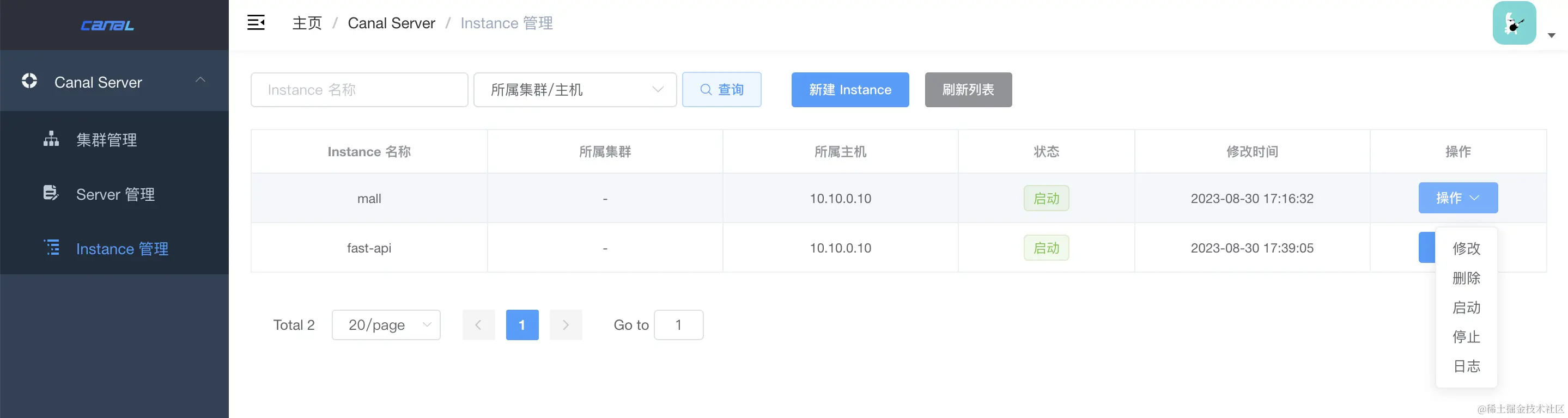Click the cluster management hierarchy icon
This screenshot has height=418, width=1568.
(x=51, y=139)
